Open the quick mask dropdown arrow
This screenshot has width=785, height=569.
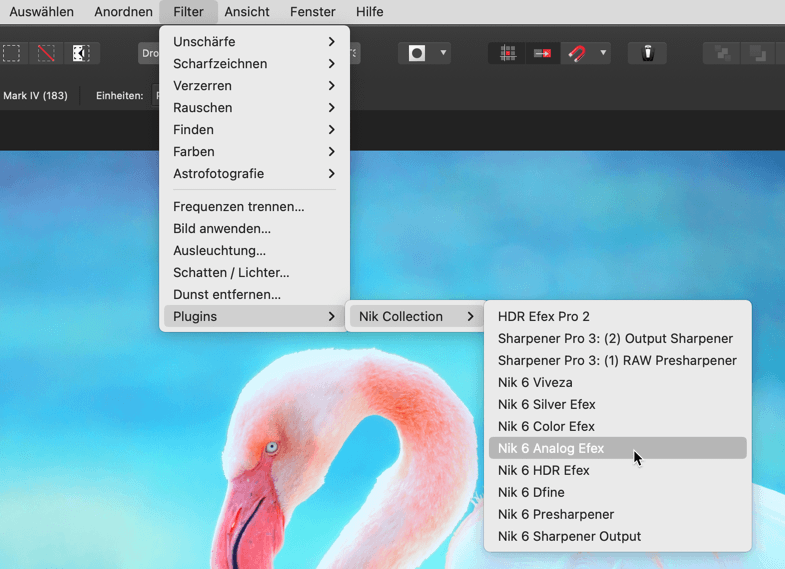coord(443,53)
